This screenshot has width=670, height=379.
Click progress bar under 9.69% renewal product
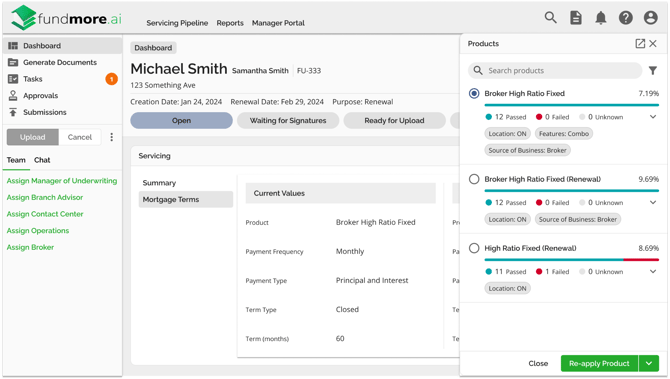click(572, 191)
